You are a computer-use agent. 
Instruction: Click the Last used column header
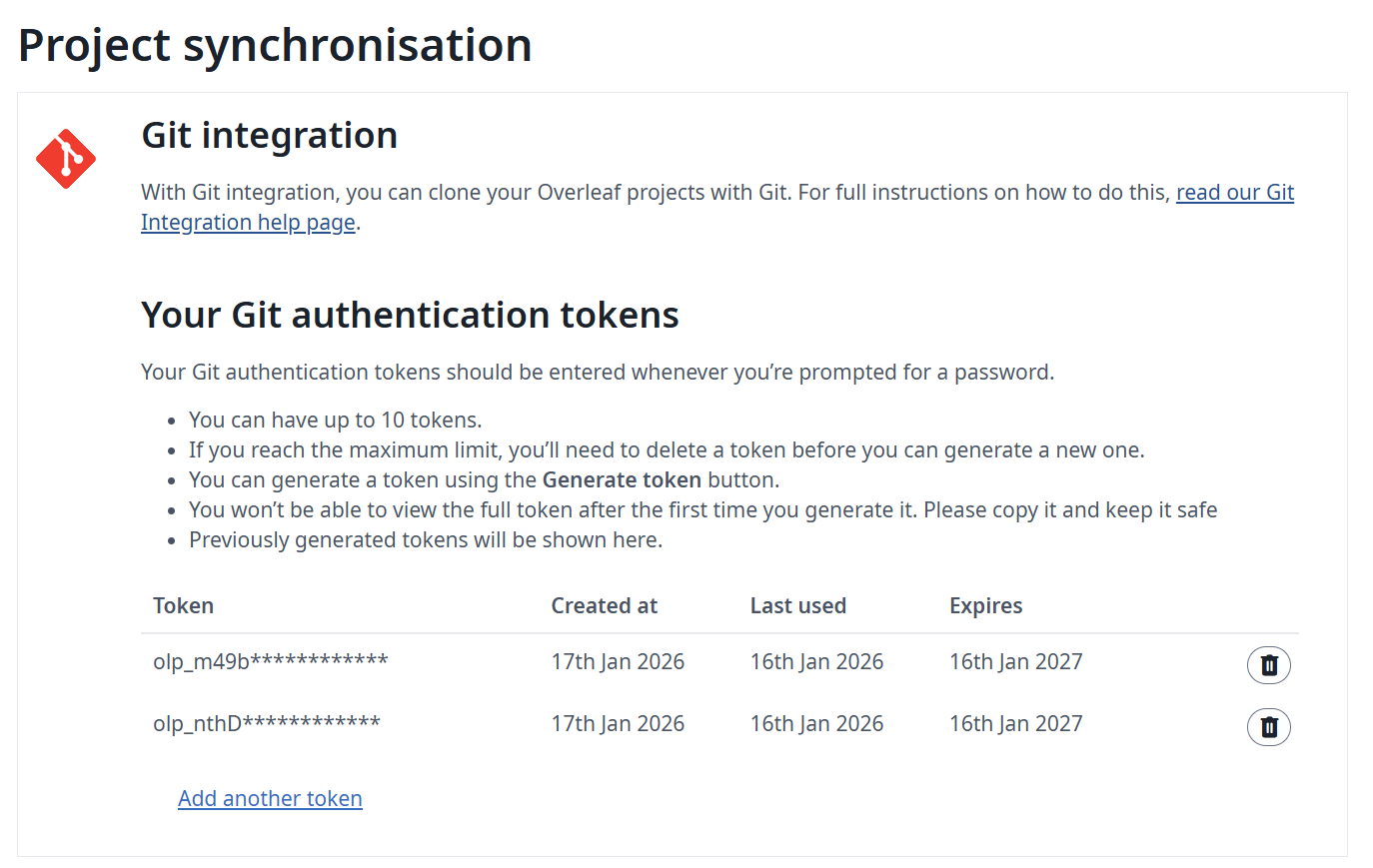point(797,606)
